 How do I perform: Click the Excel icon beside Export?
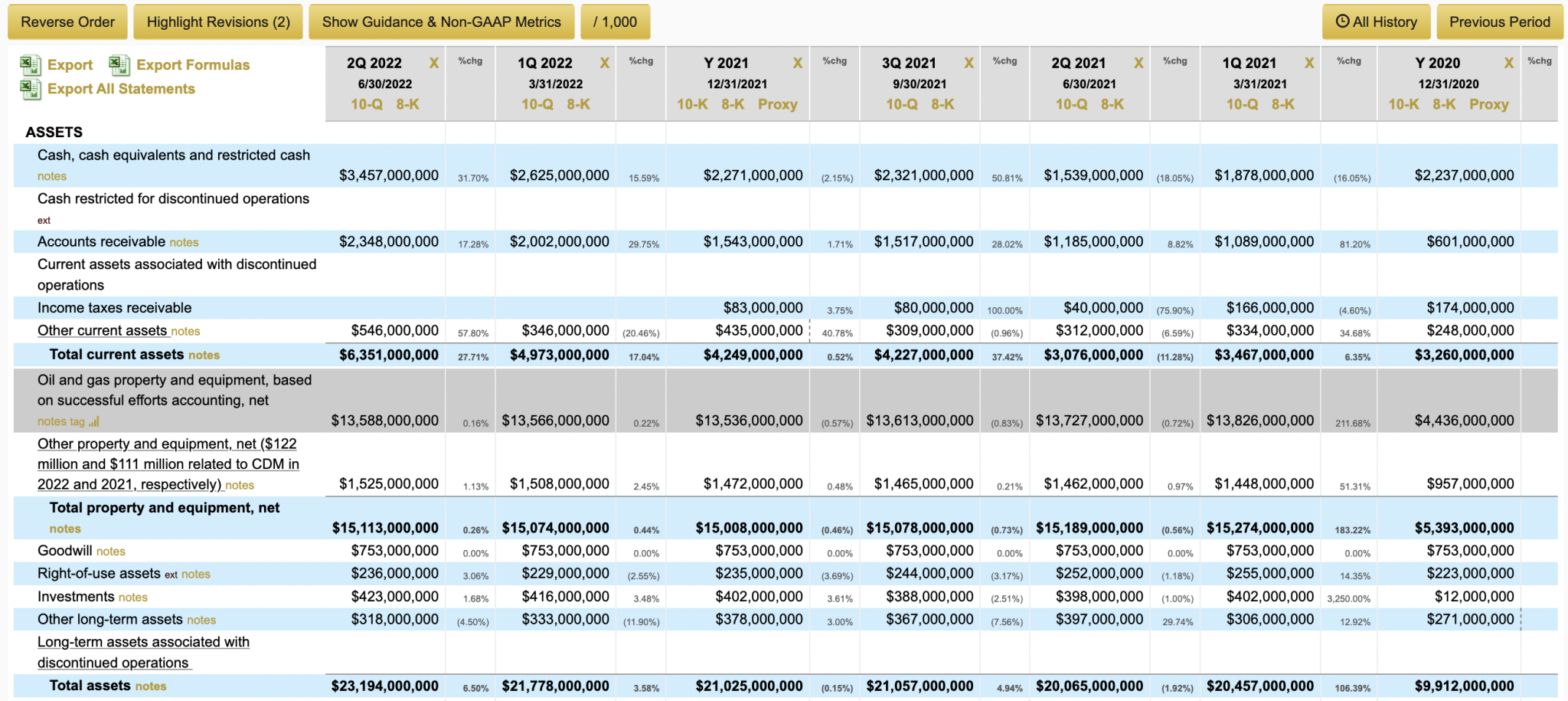(30, 65)
